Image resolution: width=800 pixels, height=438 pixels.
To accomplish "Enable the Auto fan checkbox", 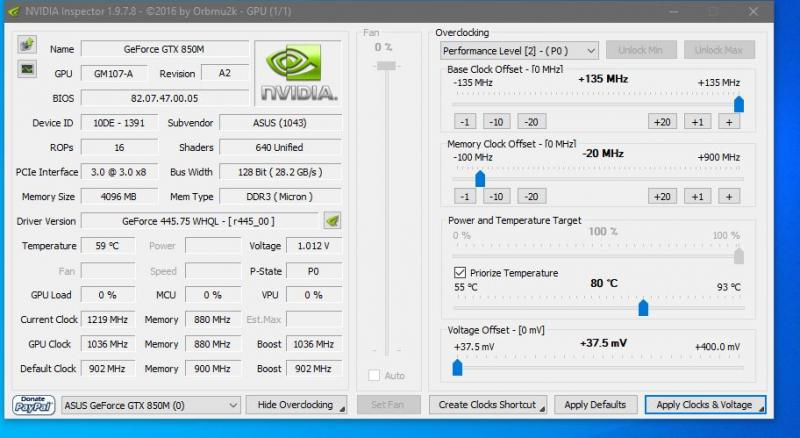I will pyautogui.click(x=374, y=375).
